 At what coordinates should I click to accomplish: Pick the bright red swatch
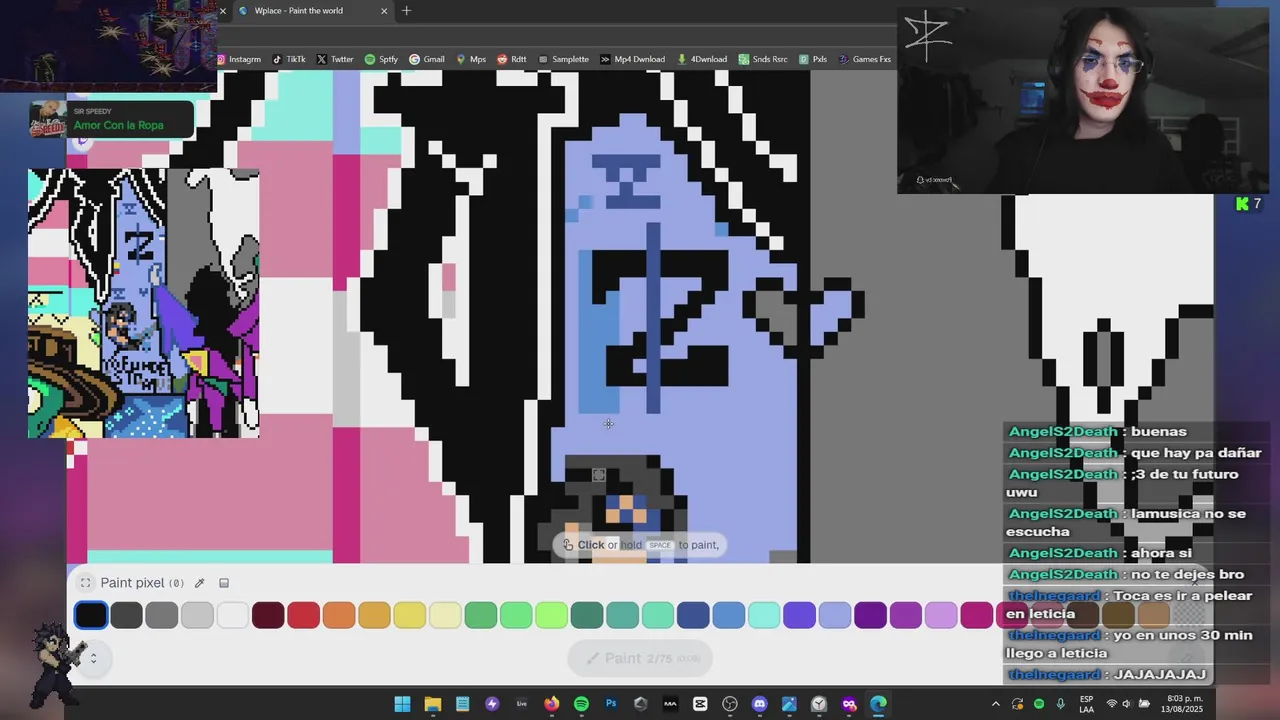303,614
